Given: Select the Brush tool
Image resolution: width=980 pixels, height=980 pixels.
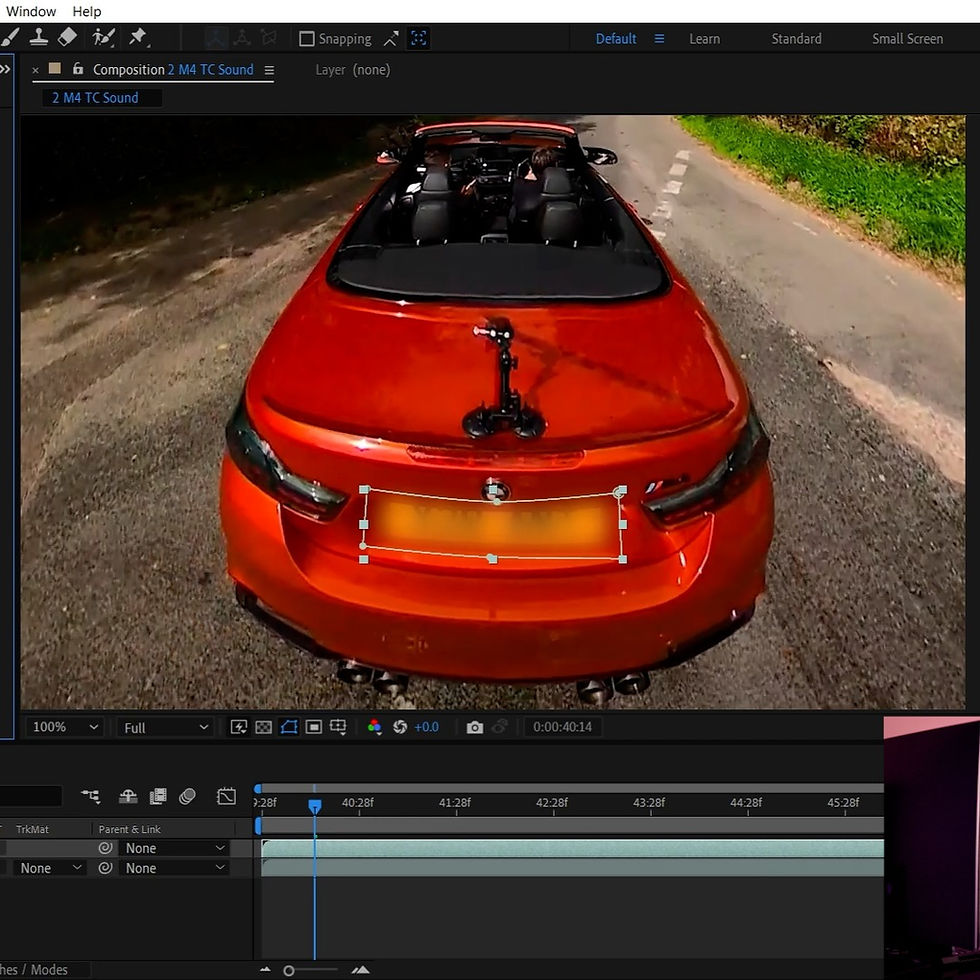Looking at the screenshot, I should coord(10,37).
